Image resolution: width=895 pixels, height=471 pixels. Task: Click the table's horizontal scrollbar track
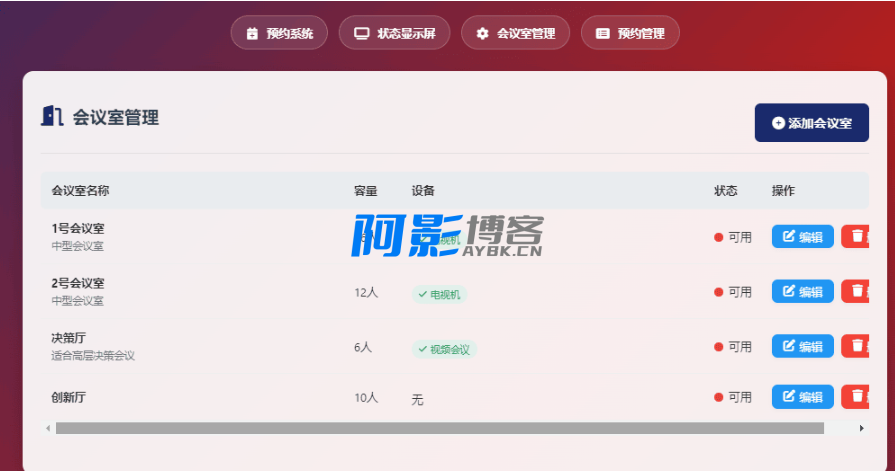click(440, 428)
